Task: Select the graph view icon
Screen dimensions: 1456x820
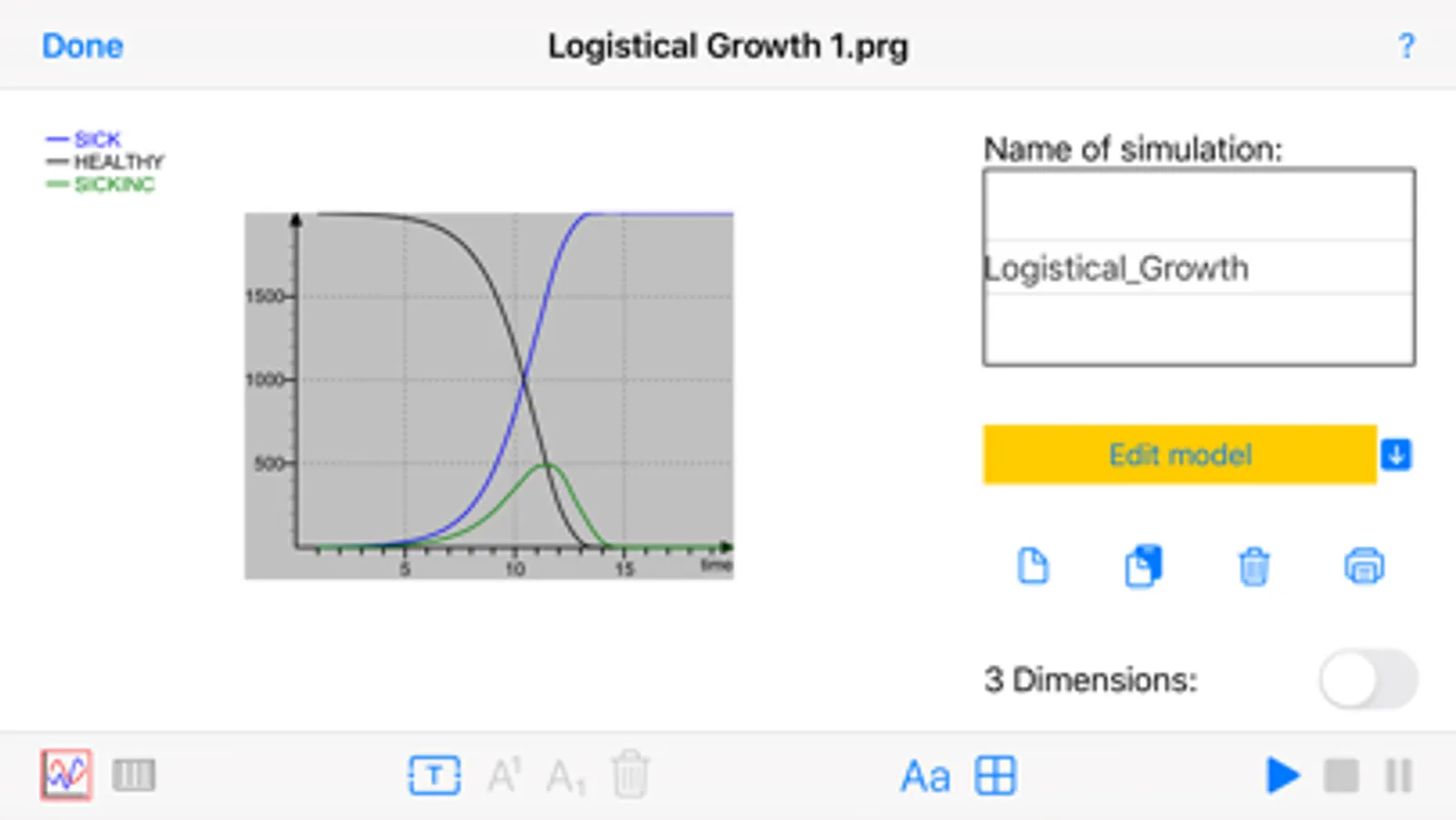Action: coord(66,775)
